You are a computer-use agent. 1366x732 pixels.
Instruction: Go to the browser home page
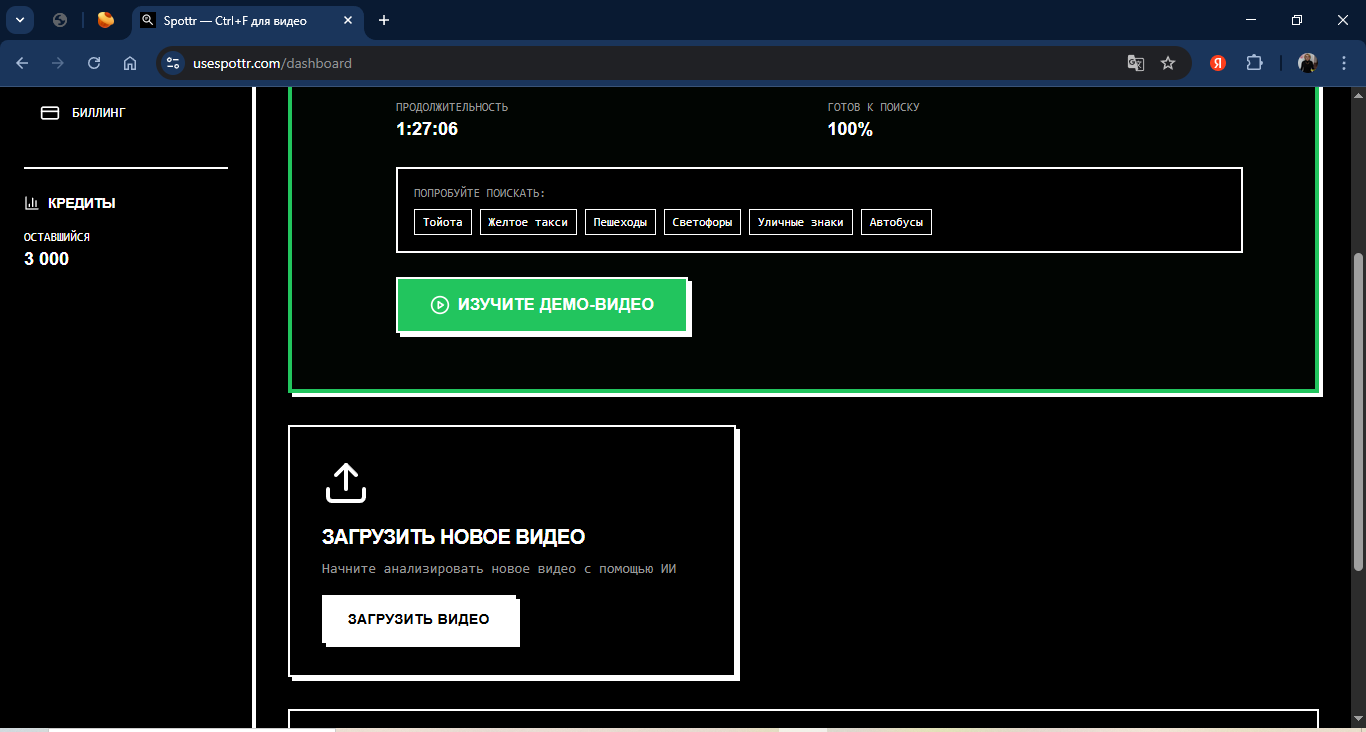click(130, 63)
